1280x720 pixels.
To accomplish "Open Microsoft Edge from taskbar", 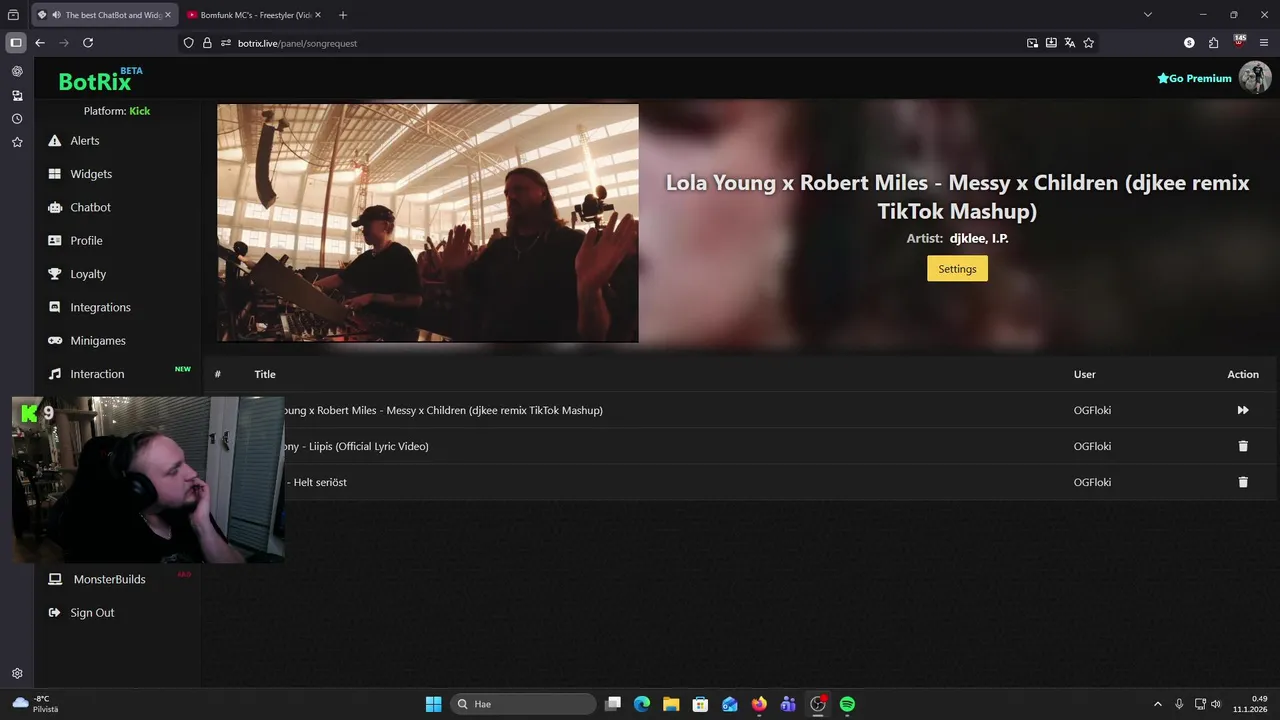I will 642,704.
